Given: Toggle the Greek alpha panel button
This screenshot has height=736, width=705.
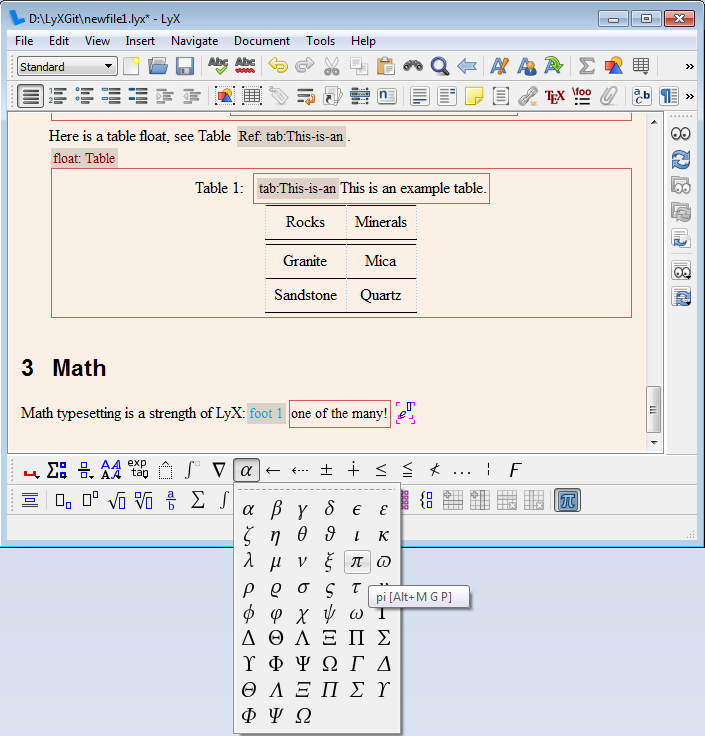Looking at the screenshot, I should [x=246, y=470].
